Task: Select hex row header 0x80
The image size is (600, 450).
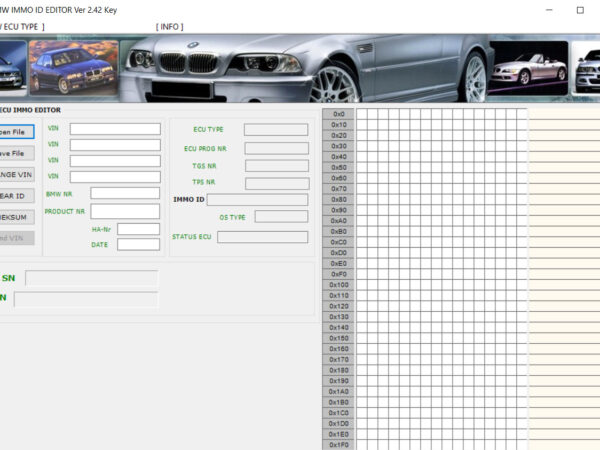Action: (338, 199)
